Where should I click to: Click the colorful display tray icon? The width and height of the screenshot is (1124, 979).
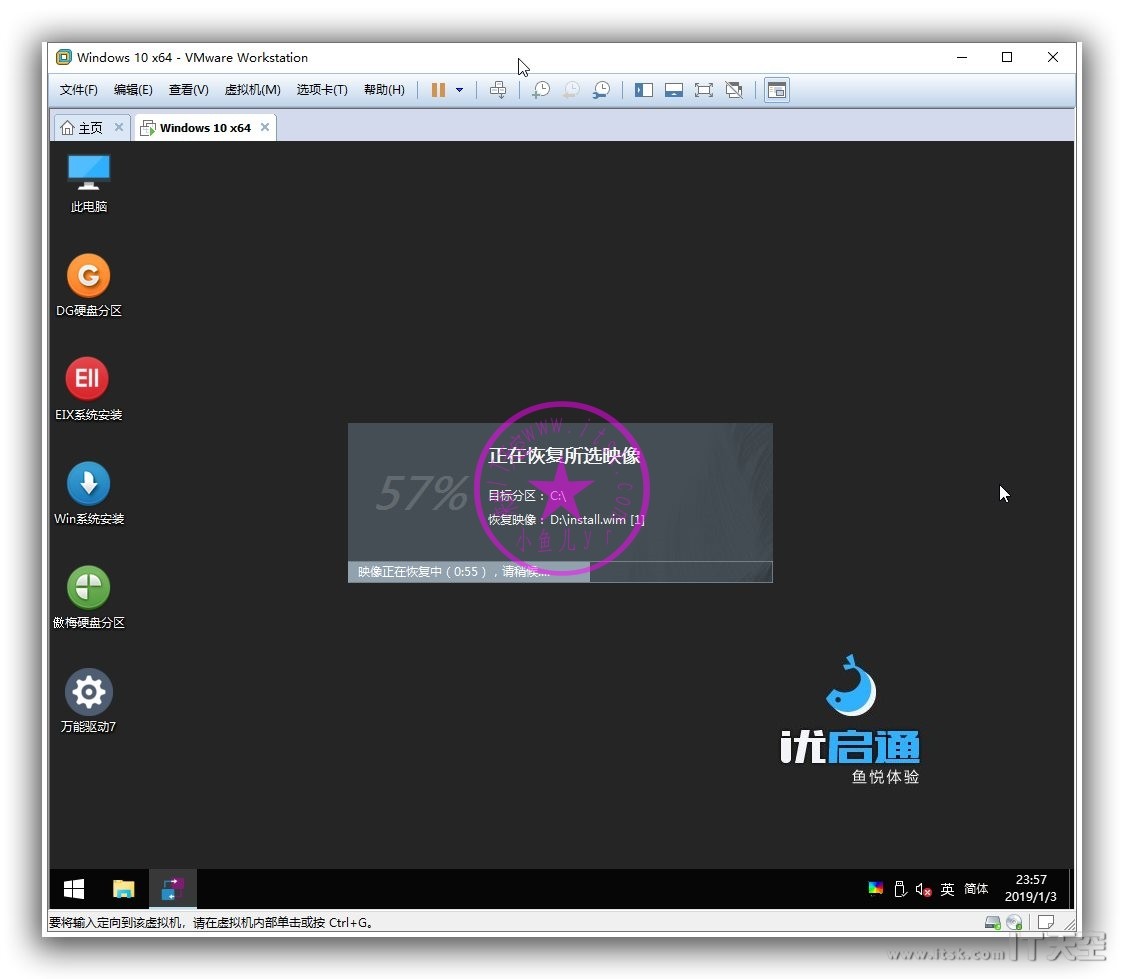(875, 889)
